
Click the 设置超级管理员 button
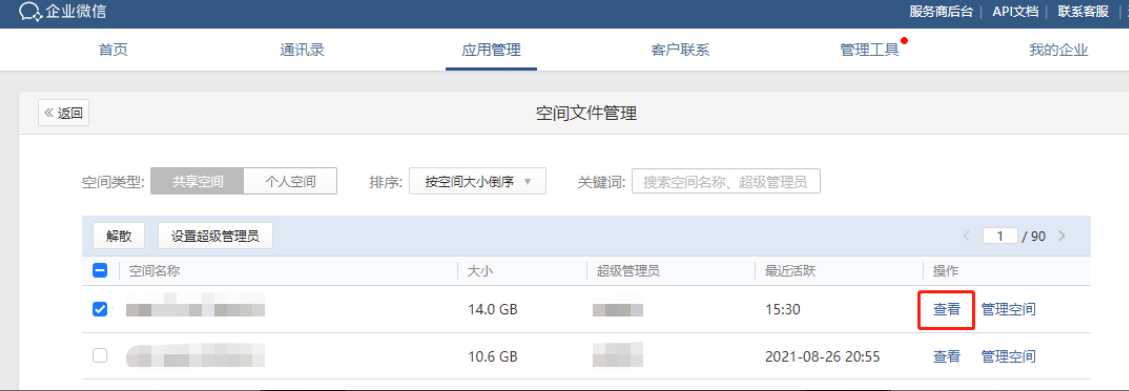(x=215, y=235)
